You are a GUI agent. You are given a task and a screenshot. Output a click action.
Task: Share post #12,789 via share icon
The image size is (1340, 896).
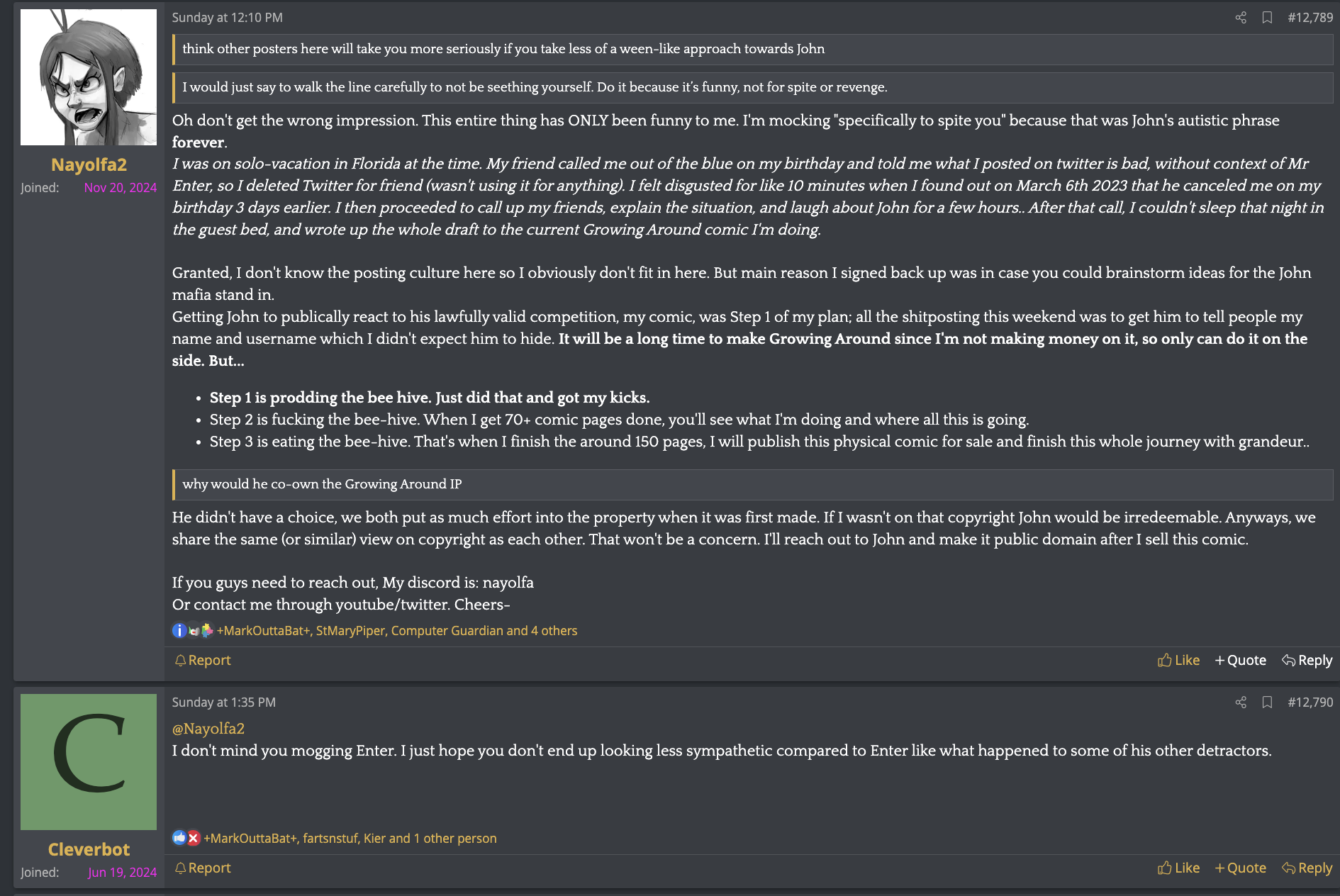click(x=1241, y=18)
